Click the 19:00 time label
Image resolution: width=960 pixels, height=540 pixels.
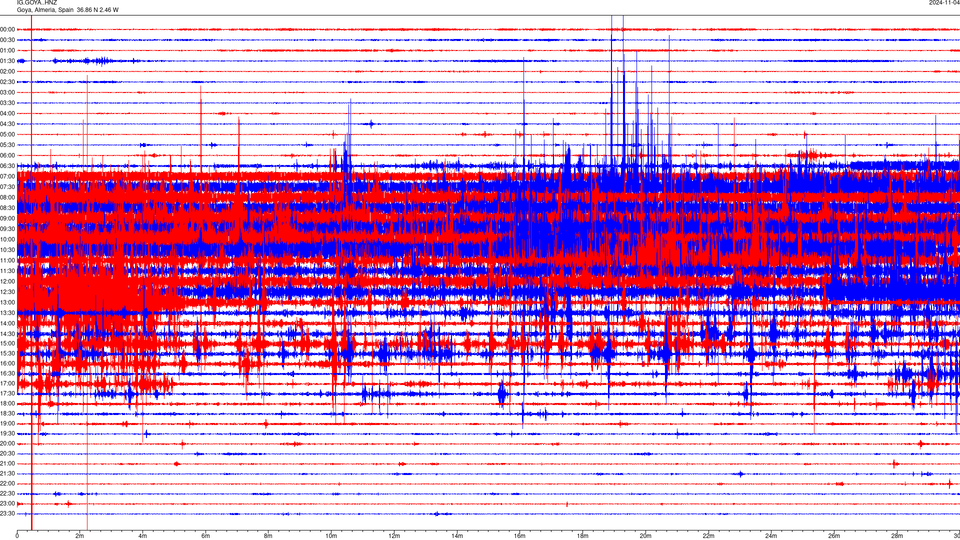[7, 424]
